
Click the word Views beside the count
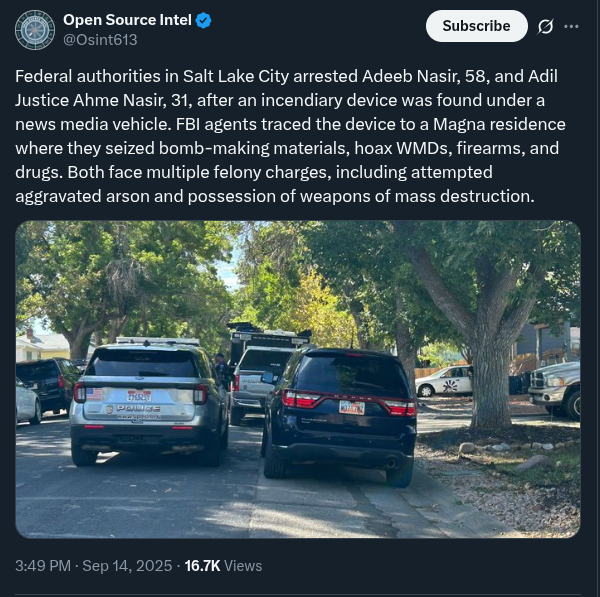[x=243, y=565]
